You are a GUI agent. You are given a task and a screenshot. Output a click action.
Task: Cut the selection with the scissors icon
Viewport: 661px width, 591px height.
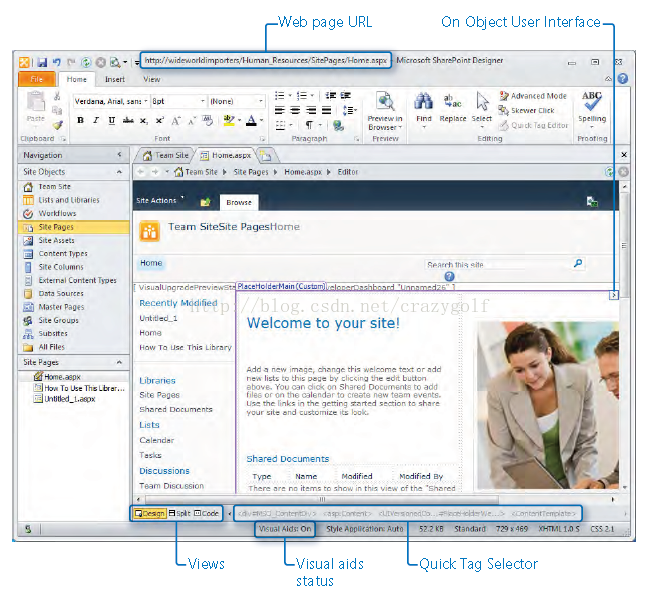(x=57, y=97)
